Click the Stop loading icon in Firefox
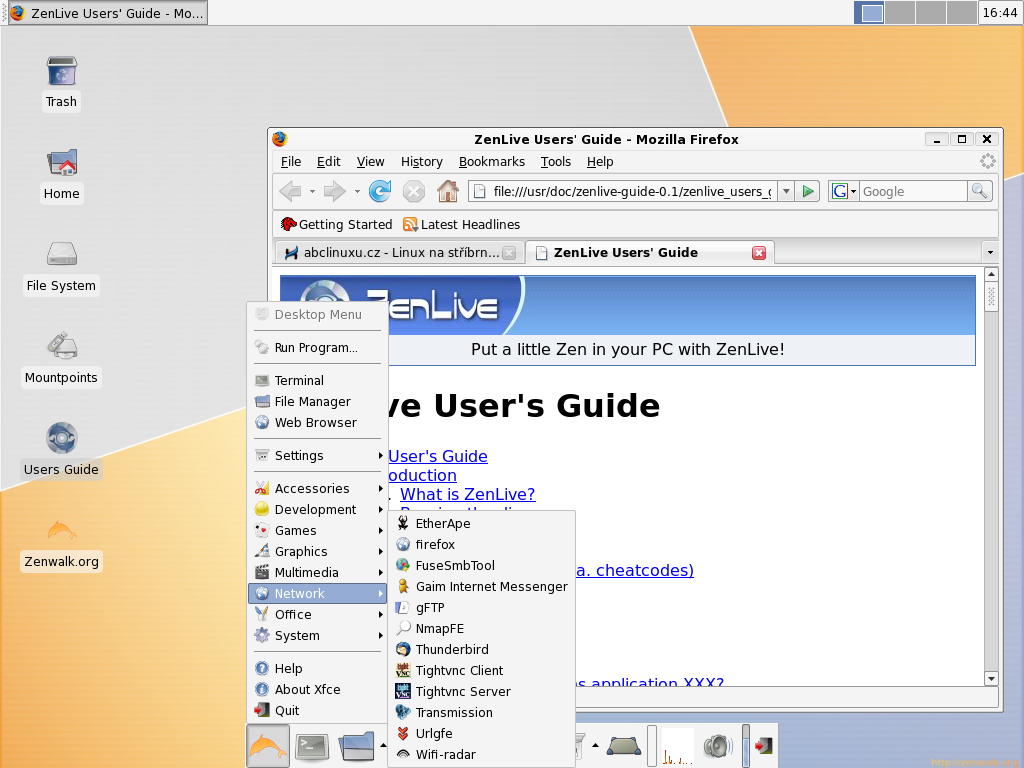 [413, 191]
